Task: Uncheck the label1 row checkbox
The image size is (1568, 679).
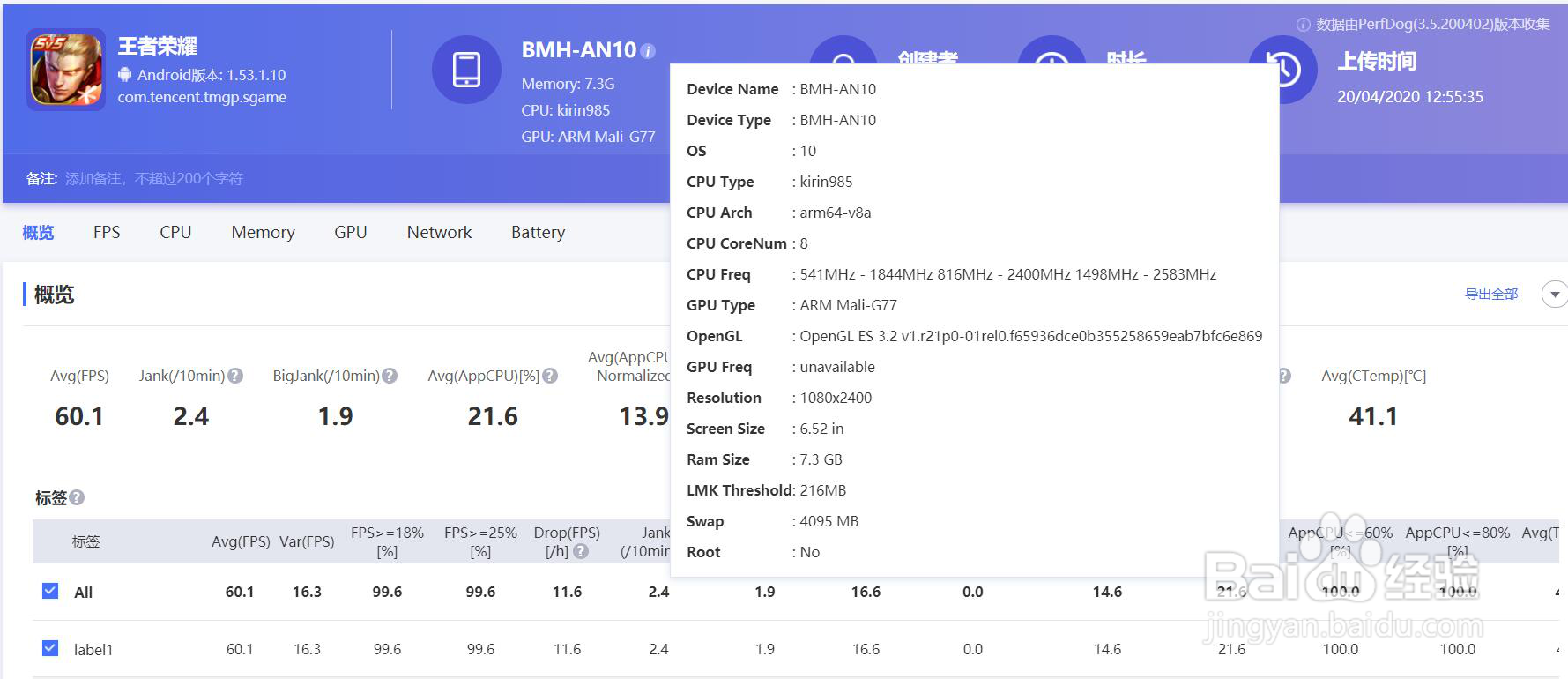Action: (x=50, y=648)
